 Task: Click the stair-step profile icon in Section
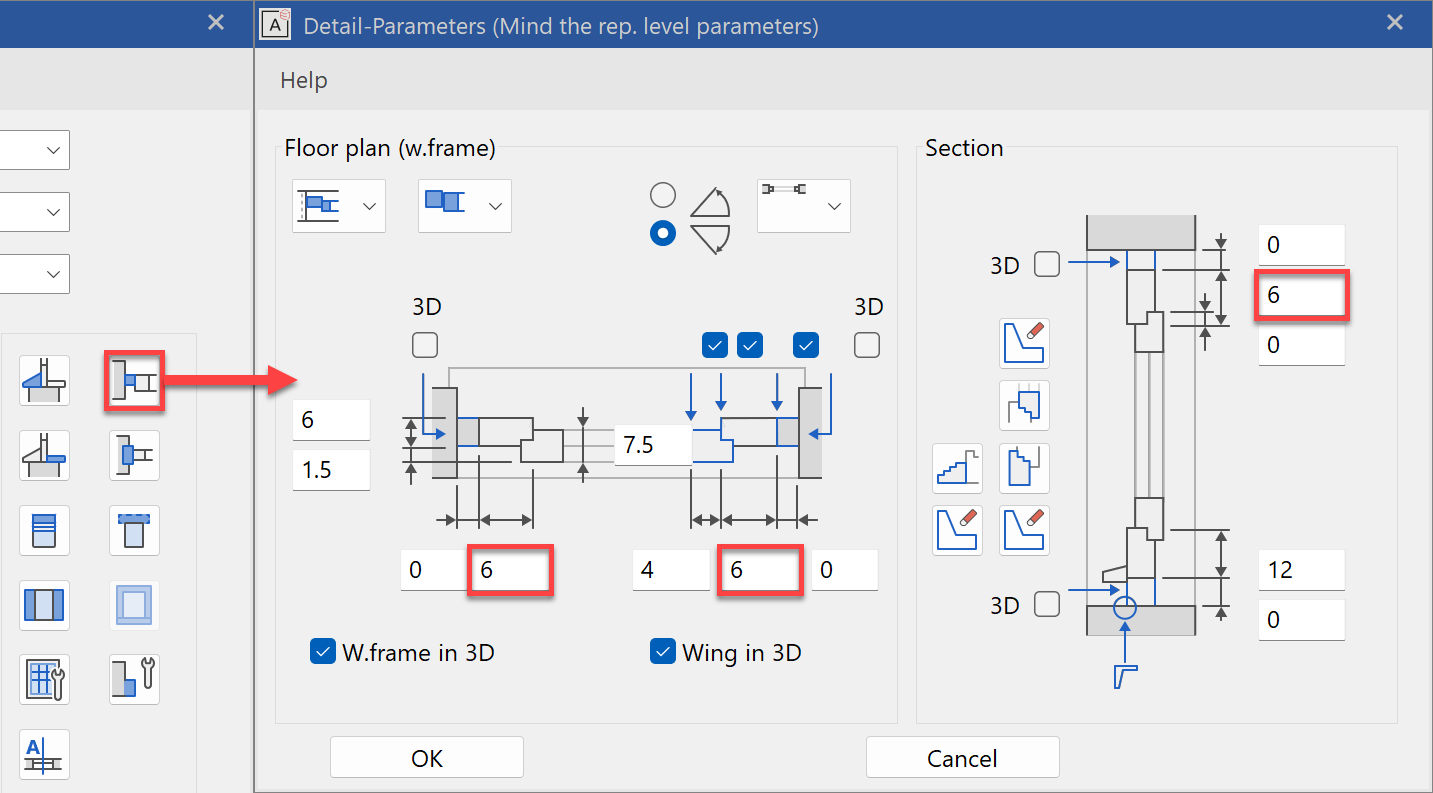coord(958,469)
